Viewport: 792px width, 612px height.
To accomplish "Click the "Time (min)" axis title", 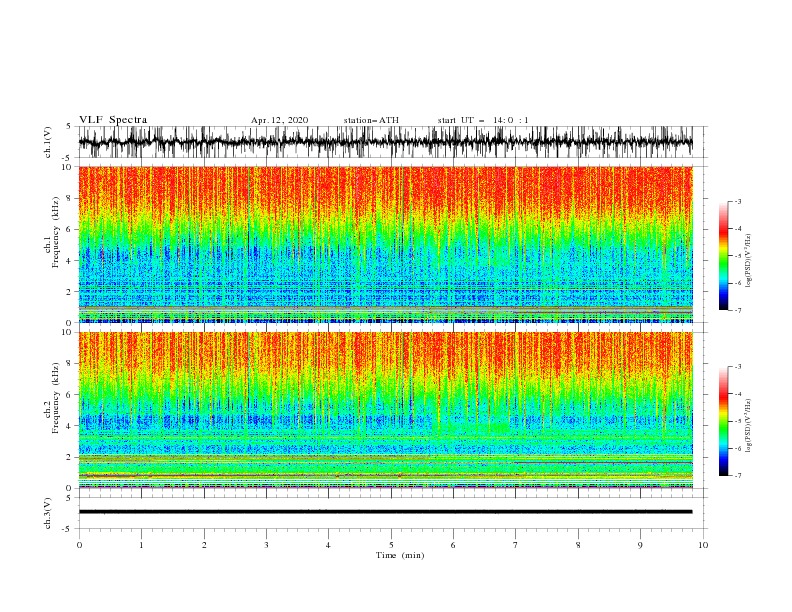I will pyautogui.click(x=400, y=555).
